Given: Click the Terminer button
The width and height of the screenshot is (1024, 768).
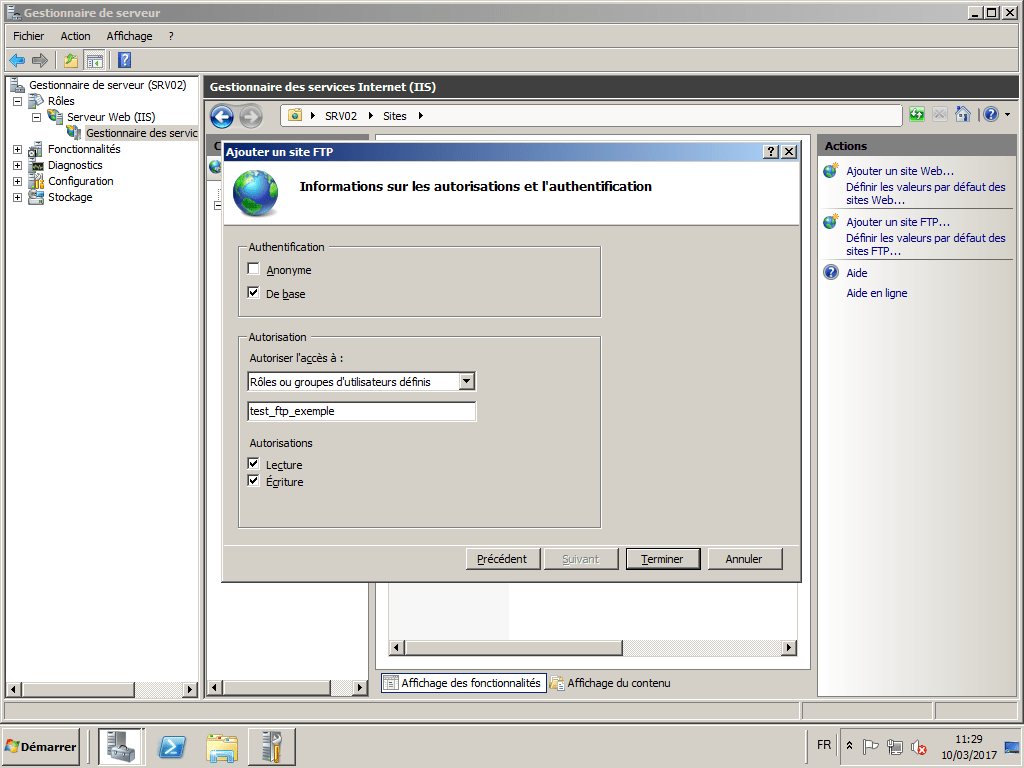Looking at the screenshot, I should point(662,558).
